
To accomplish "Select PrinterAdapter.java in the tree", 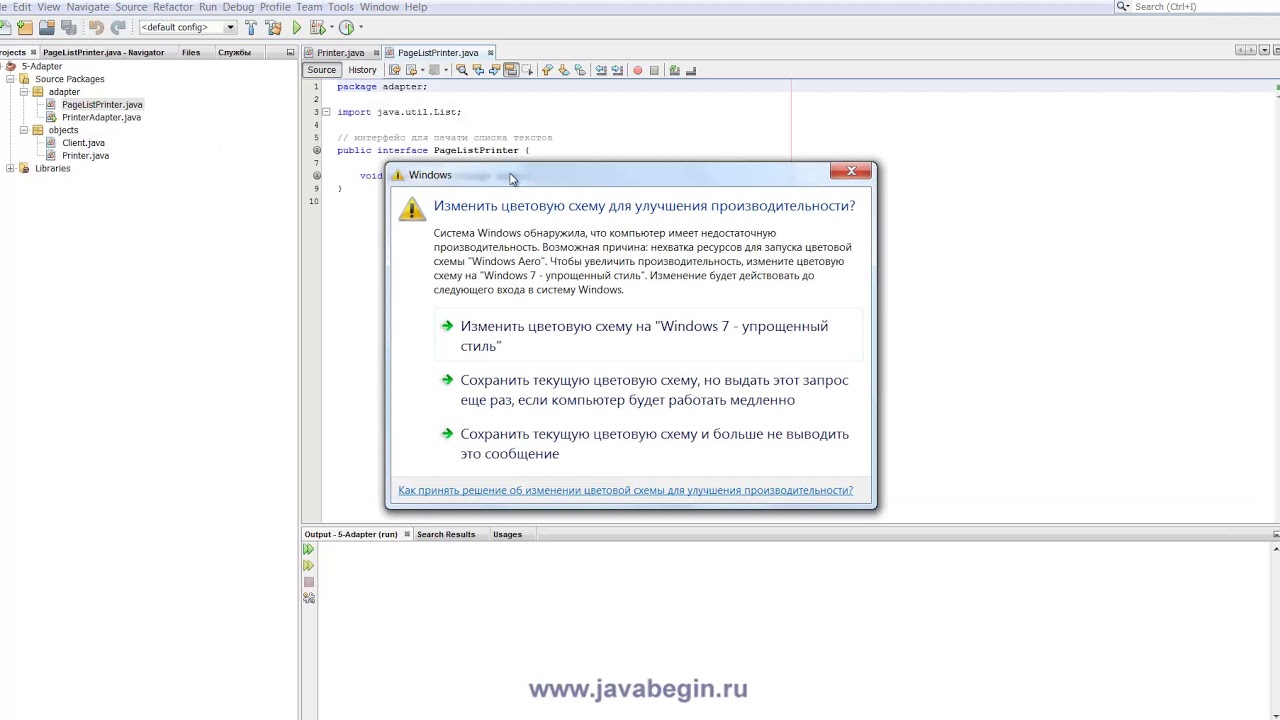I will tap(101, 117).
